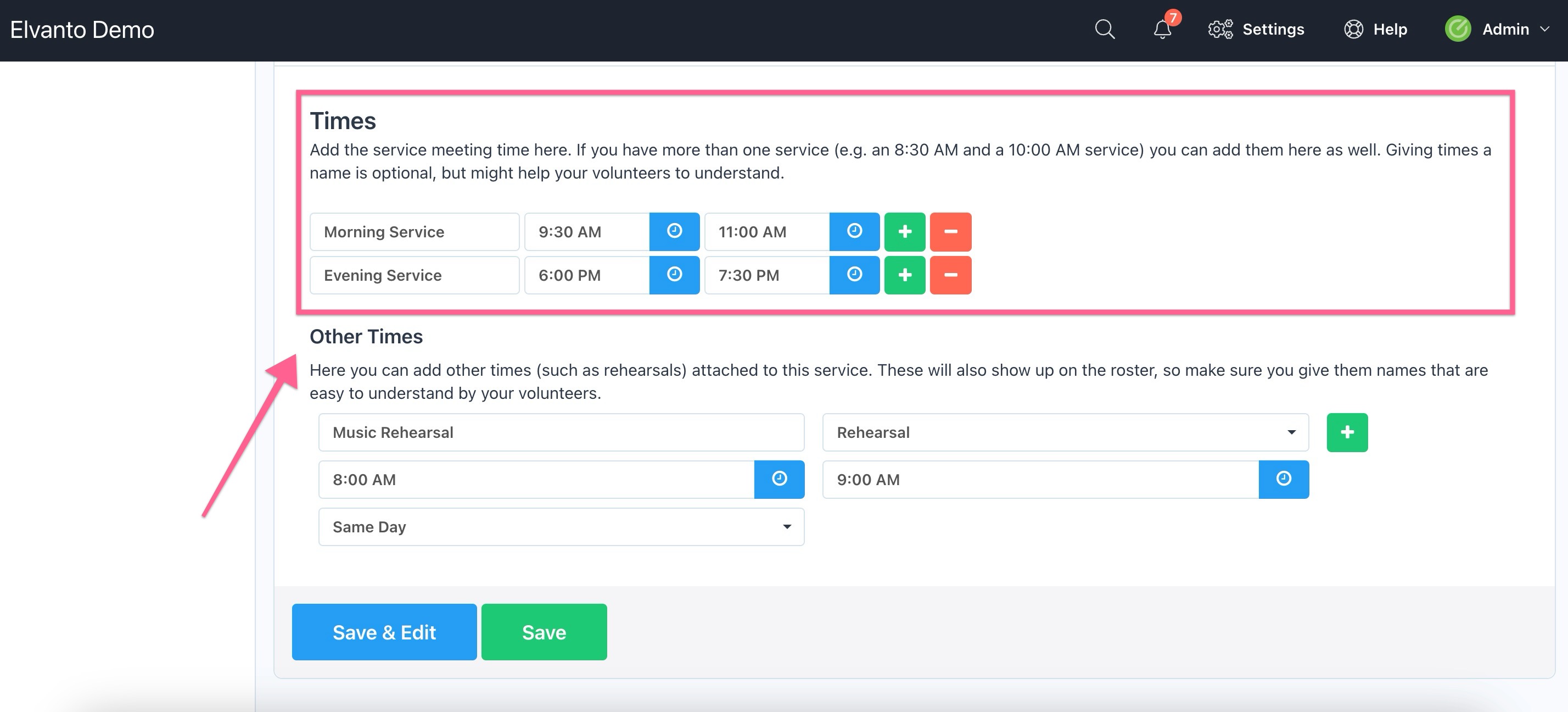Edit the Music Rehearsal name field
Image resolution: width=1568 pixels, height=712 pixels.
pos(561,432)
